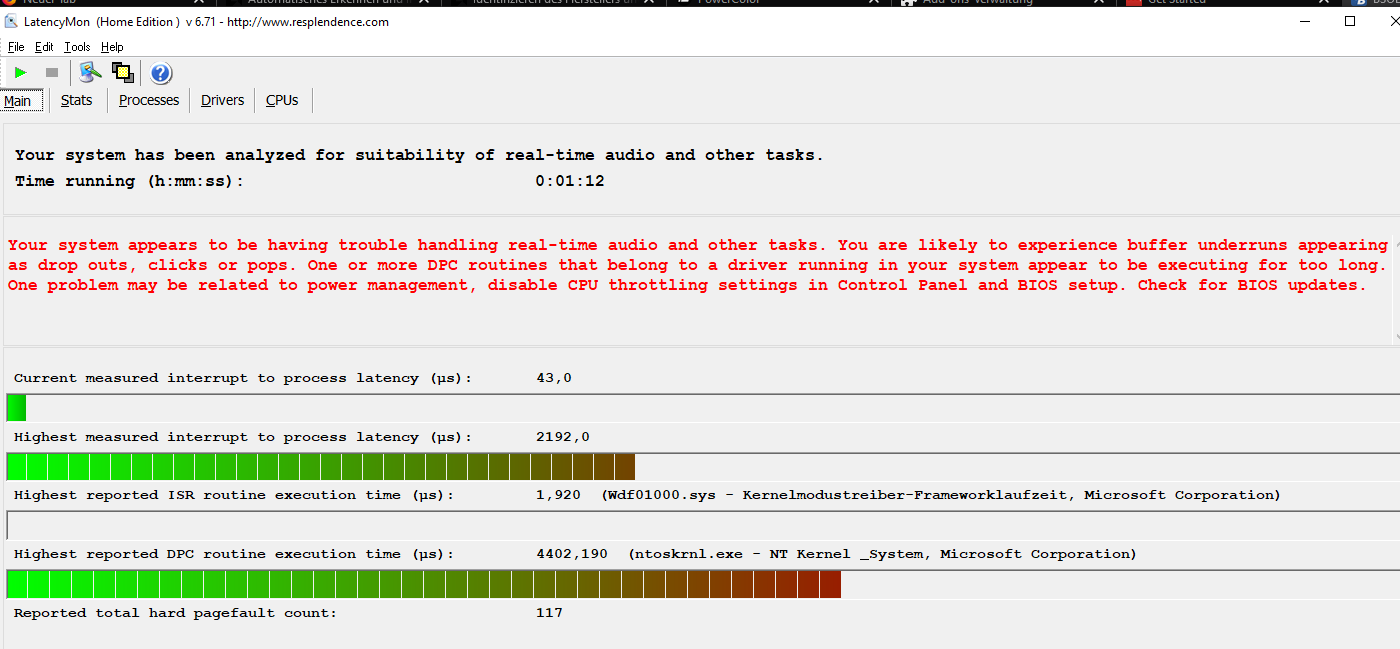The image size is (1400, 649).
Task: Select the ISR execution time value 1,920
Action: point(558,495)
